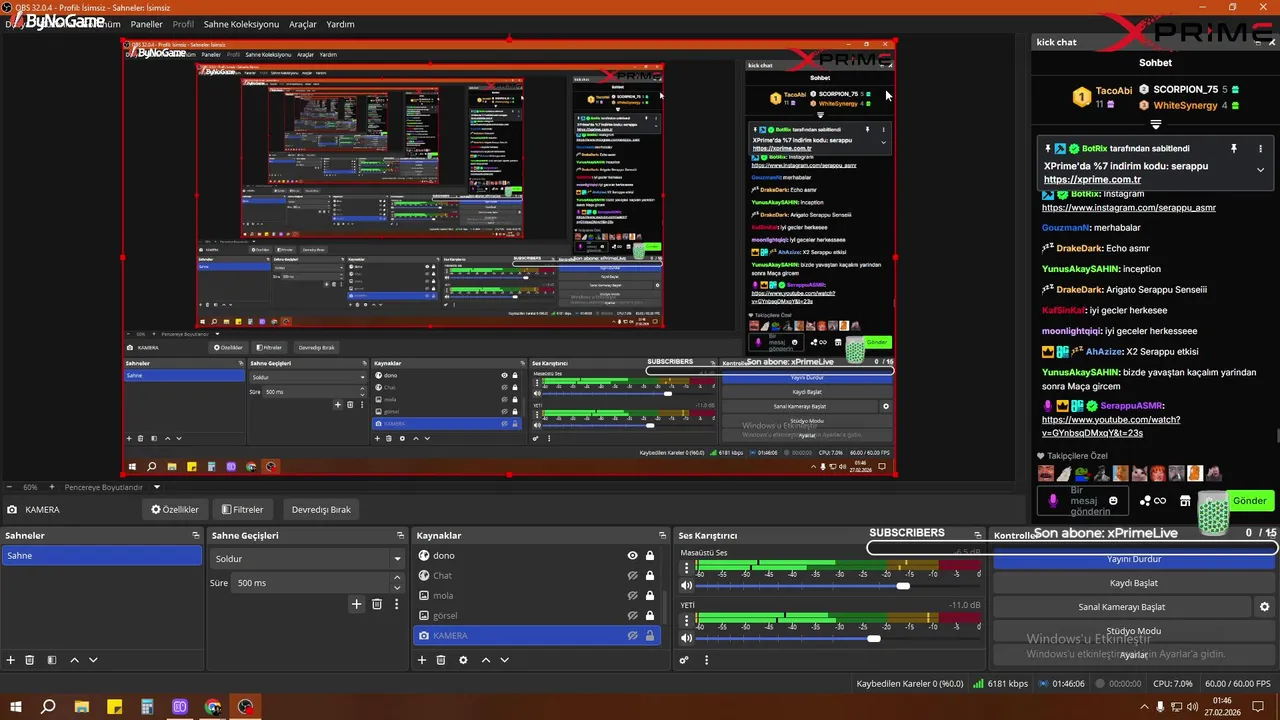Image resolution: width=1280 pixels, height=720 pixels.
Task: Open Paneller menu
Action: (147, 24)
